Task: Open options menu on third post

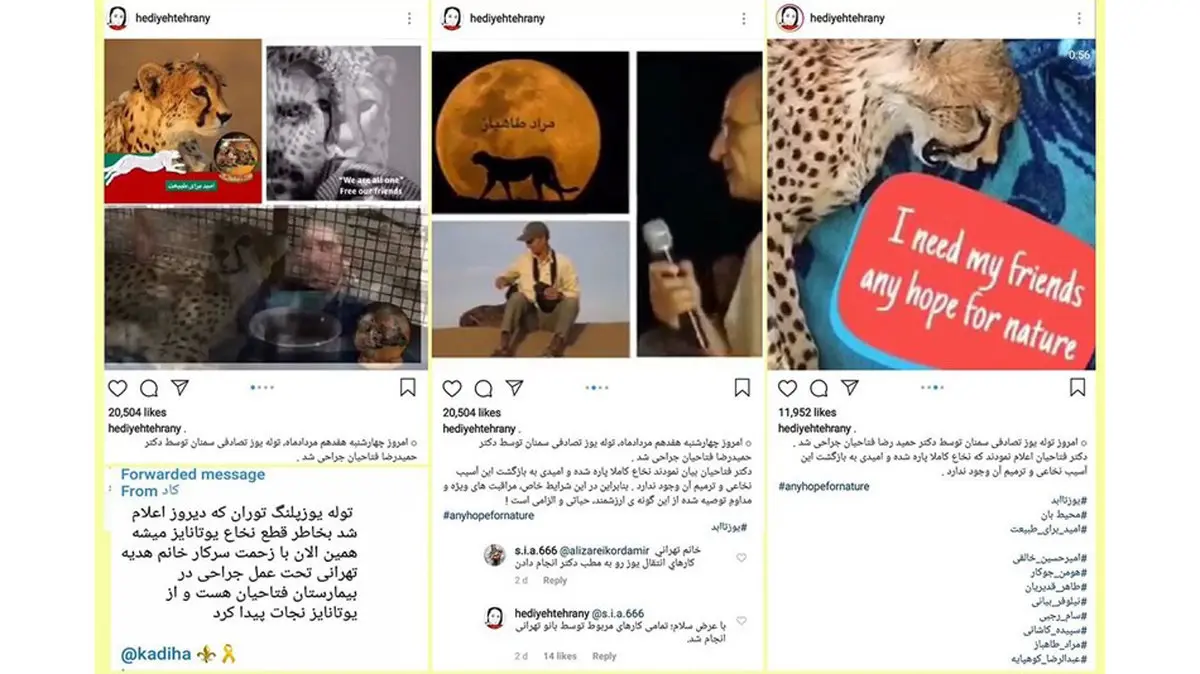Action: [x=1079, y=18]
